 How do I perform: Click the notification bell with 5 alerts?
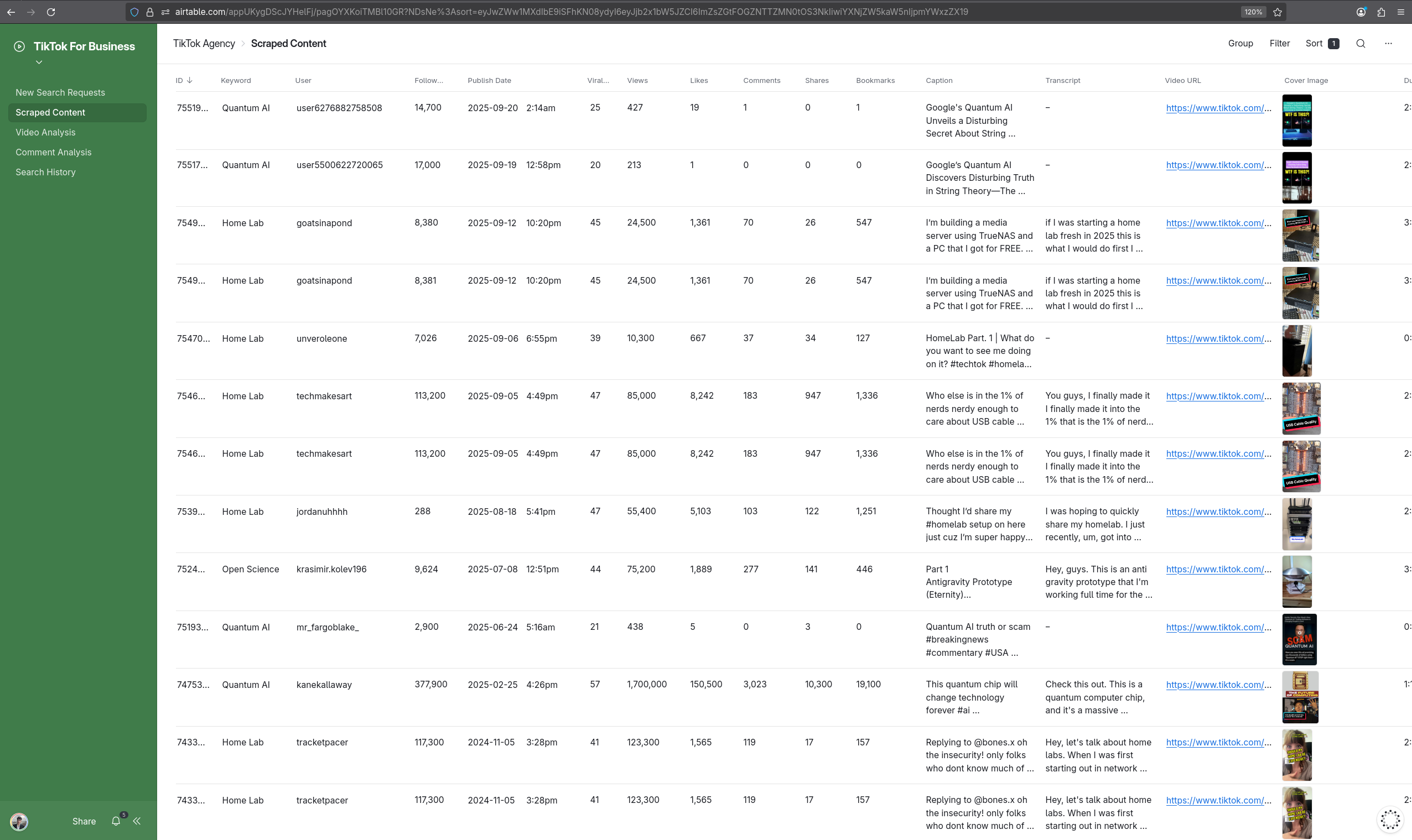pos(116,821)
